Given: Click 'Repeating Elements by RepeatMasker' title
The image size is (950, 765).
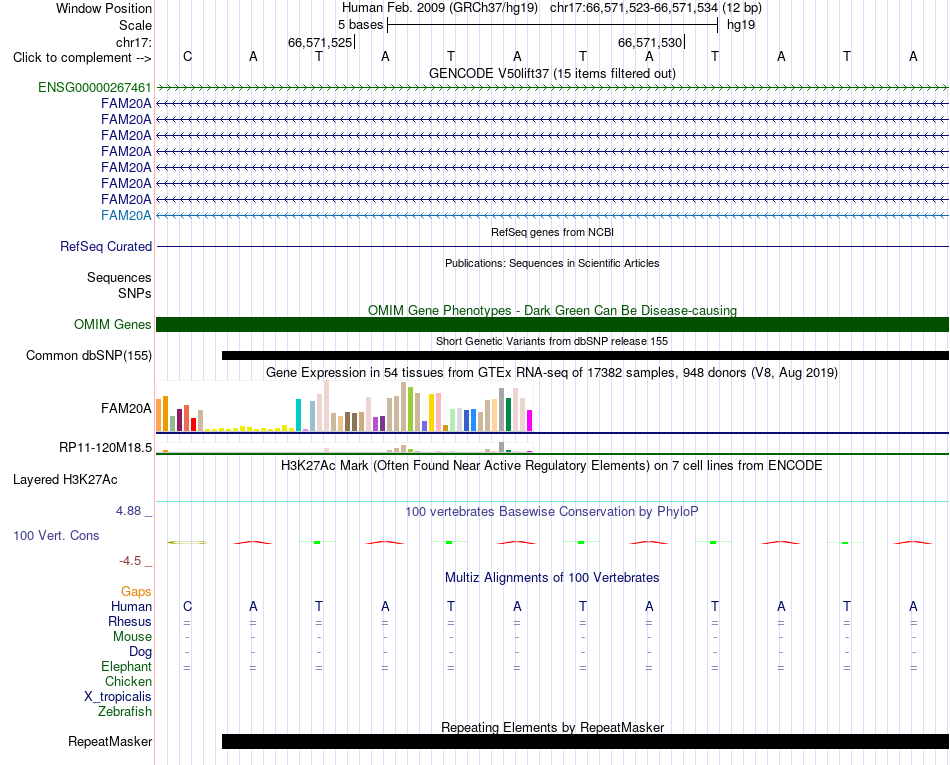Looking at the screenshot, I should coord(552,727).
